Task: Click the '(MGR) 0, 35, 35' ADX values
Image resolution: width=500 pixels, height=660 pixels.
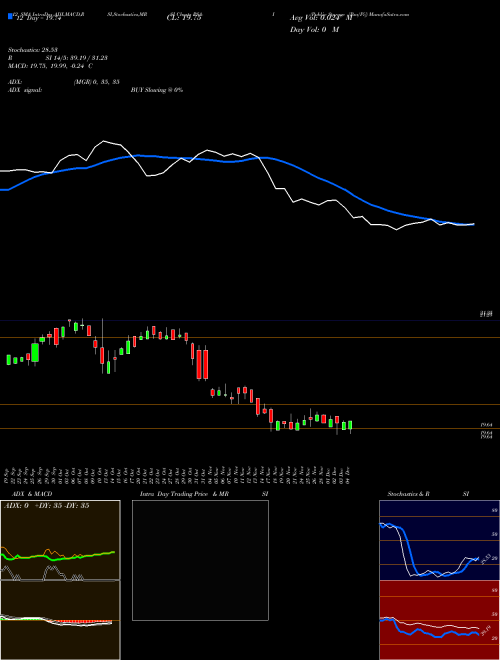Action: pyautogui.click(x=96, y=82)
